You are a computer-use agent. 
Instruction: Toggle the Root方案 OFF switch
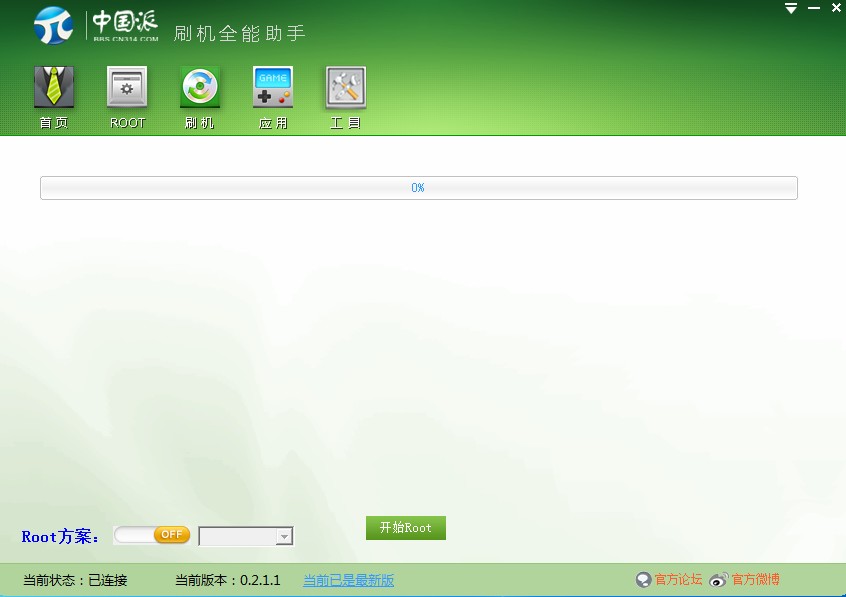pyautogui.click(x=152, y=535)
